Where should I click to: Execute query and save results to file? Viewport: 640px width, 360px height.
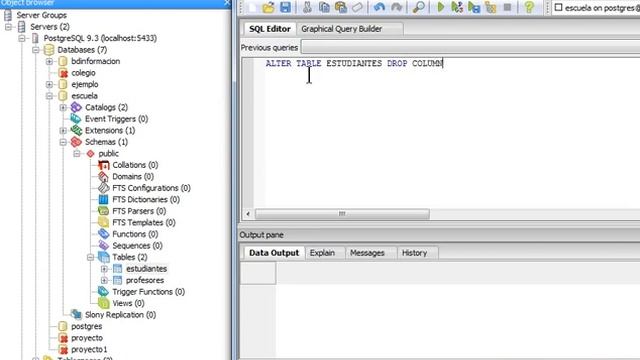coord(474,7)
